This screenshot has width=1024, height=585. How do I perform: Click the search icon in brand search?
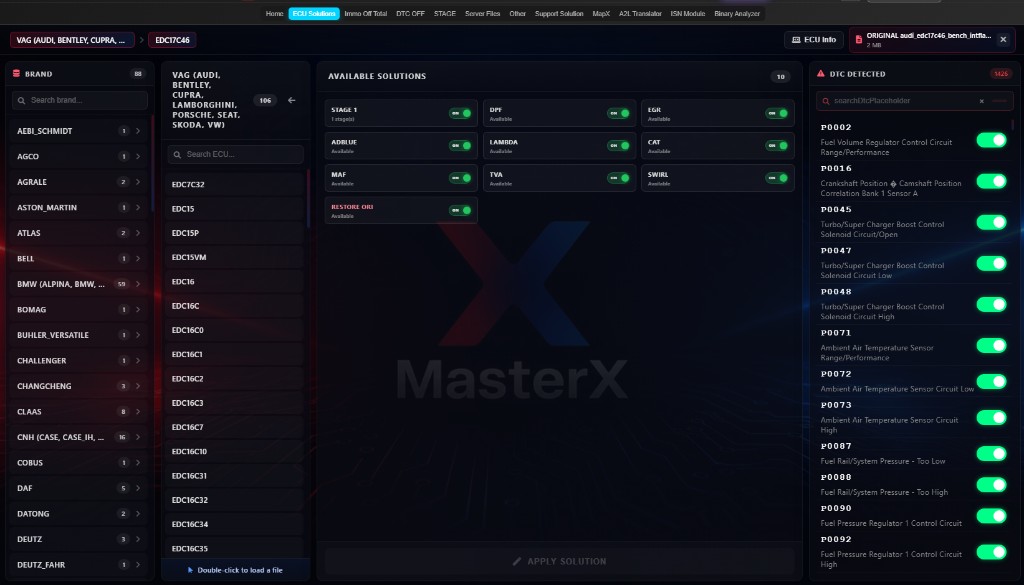[22, 101]
